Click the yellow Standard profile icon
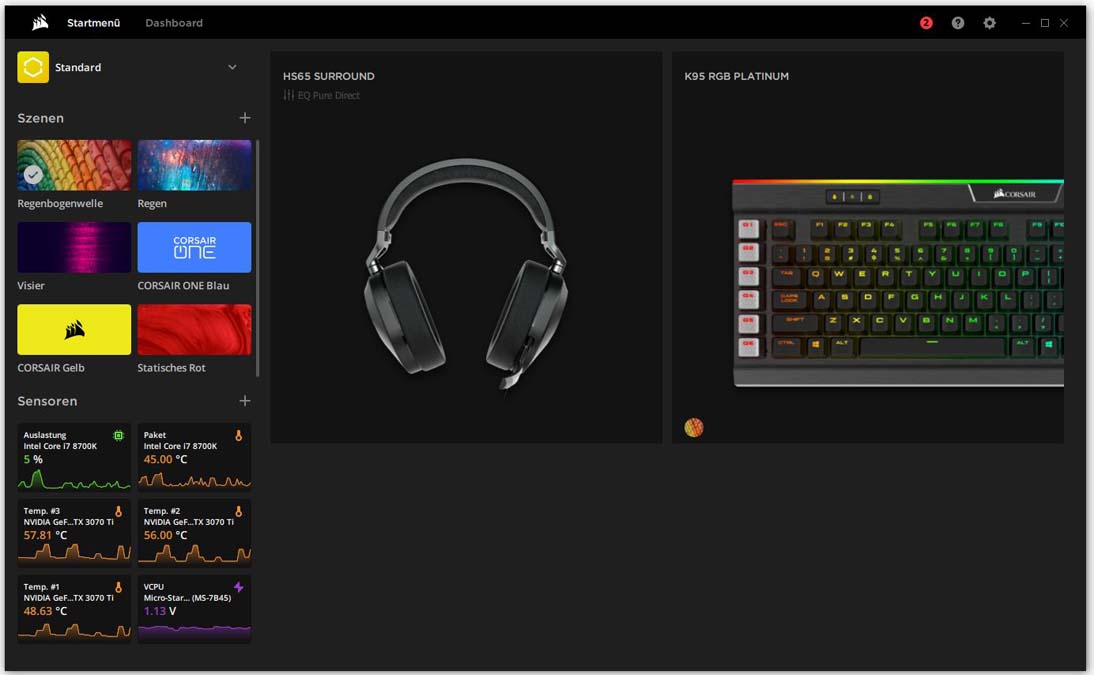1094x675 pixels. 33,67
